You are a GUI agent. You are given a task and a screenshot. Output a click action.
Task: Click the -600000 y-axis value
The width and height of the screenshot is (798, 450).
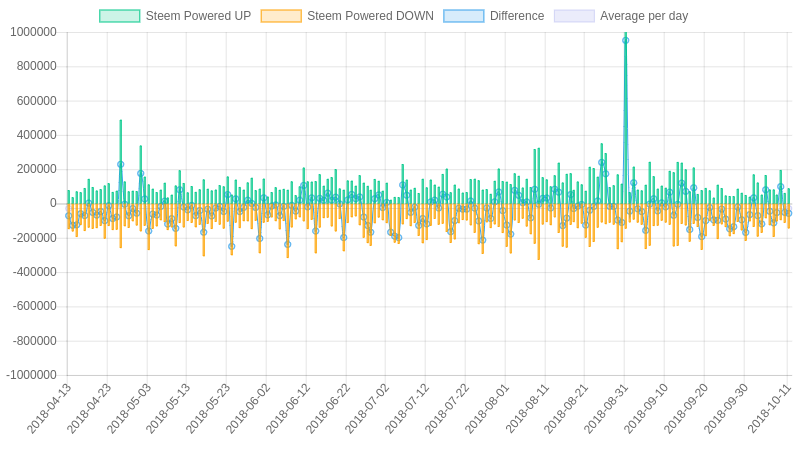coord(34,306)
